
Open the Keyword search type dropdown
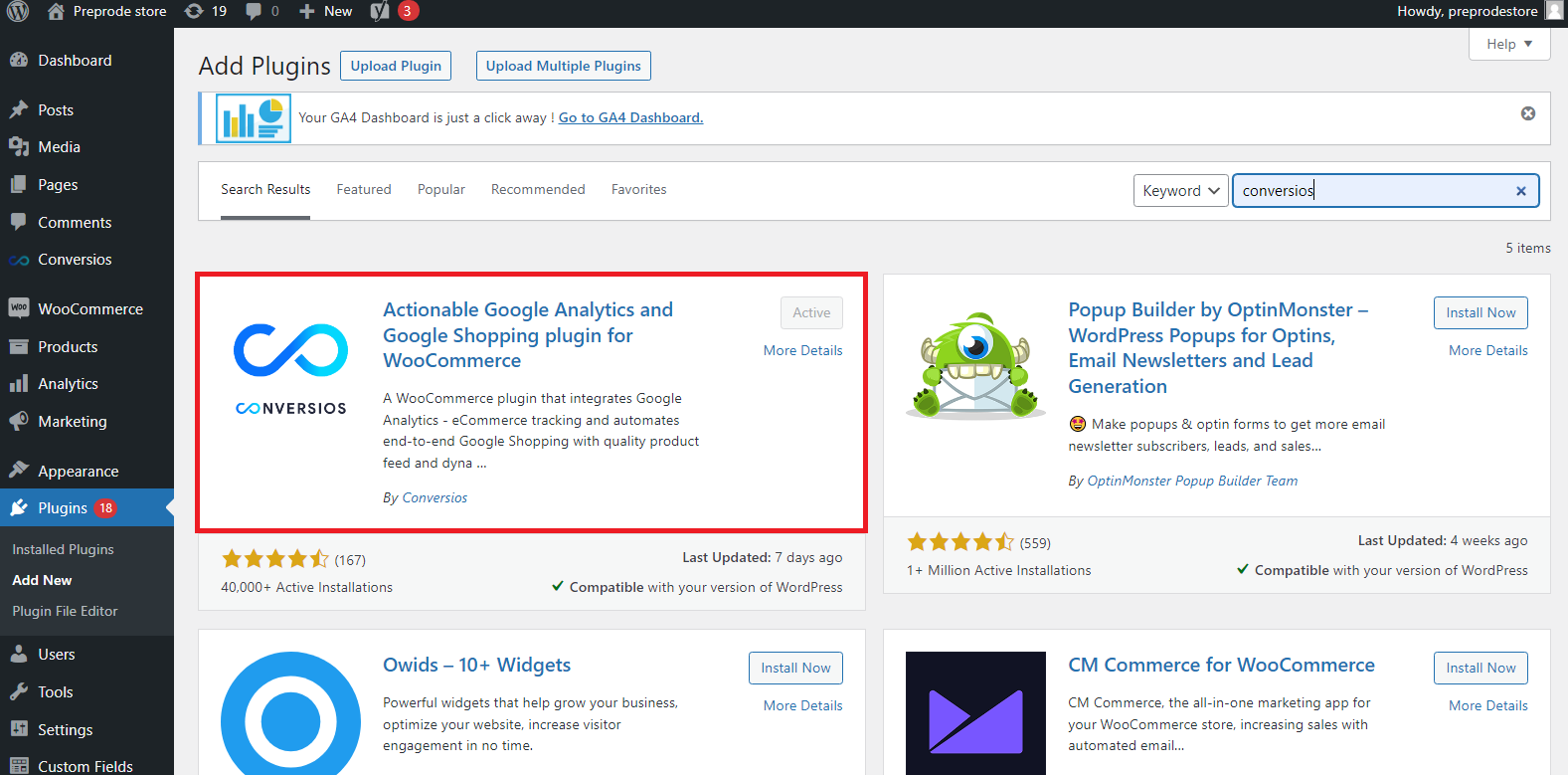point(1180,190)
